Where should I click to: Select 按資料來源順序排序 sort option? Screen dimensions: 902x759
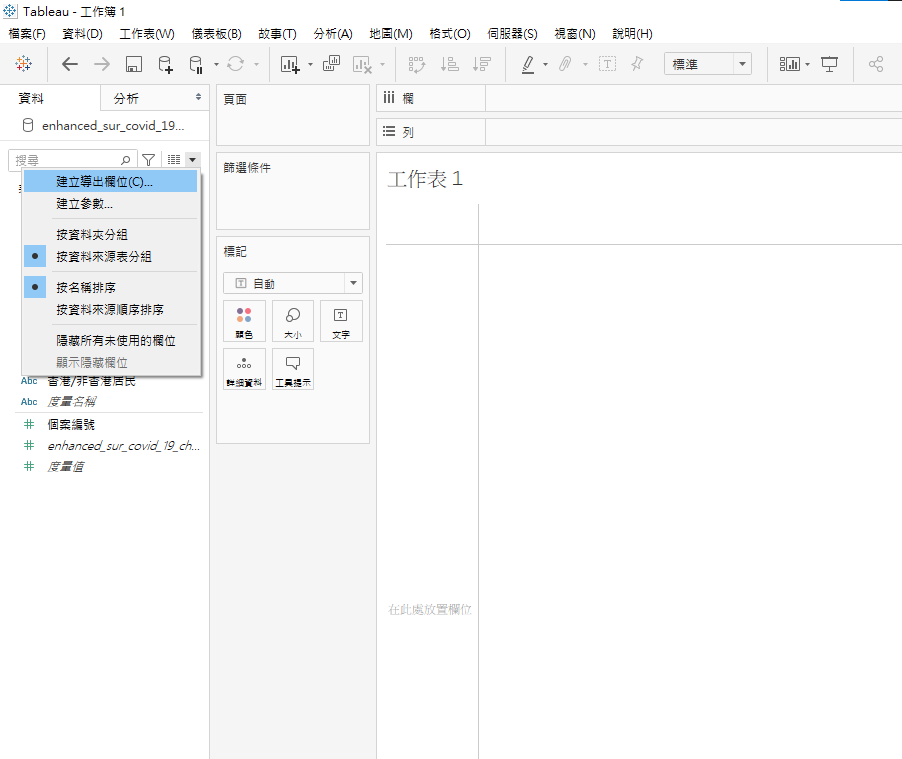pos(110,309)
